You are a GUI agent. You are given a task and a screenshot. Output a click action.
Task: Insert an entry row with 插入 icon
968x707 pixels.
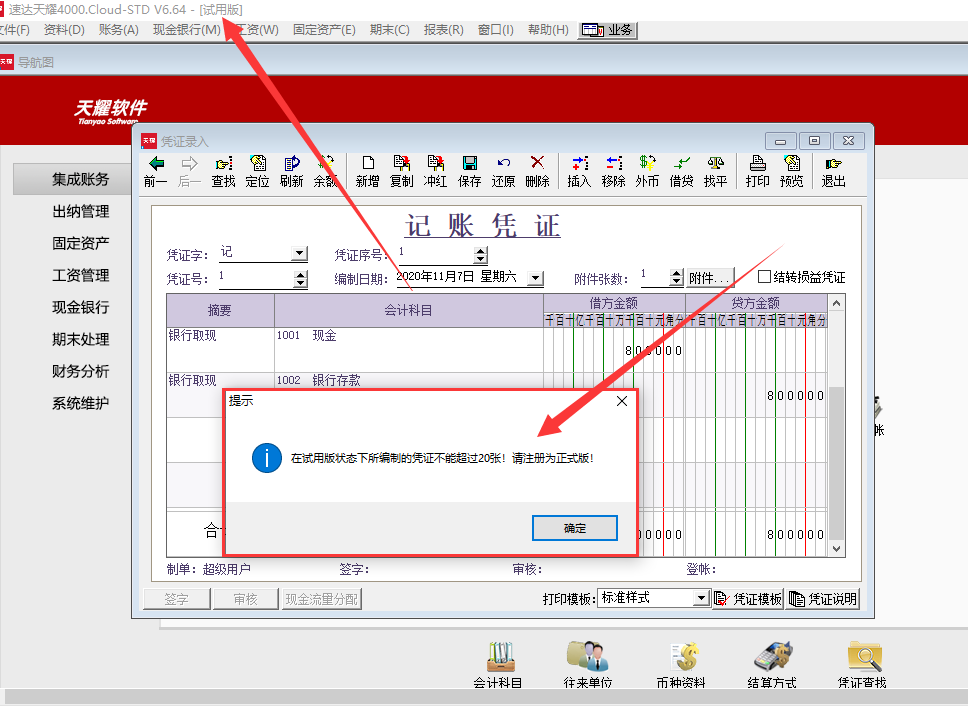[x=579, y=172]
